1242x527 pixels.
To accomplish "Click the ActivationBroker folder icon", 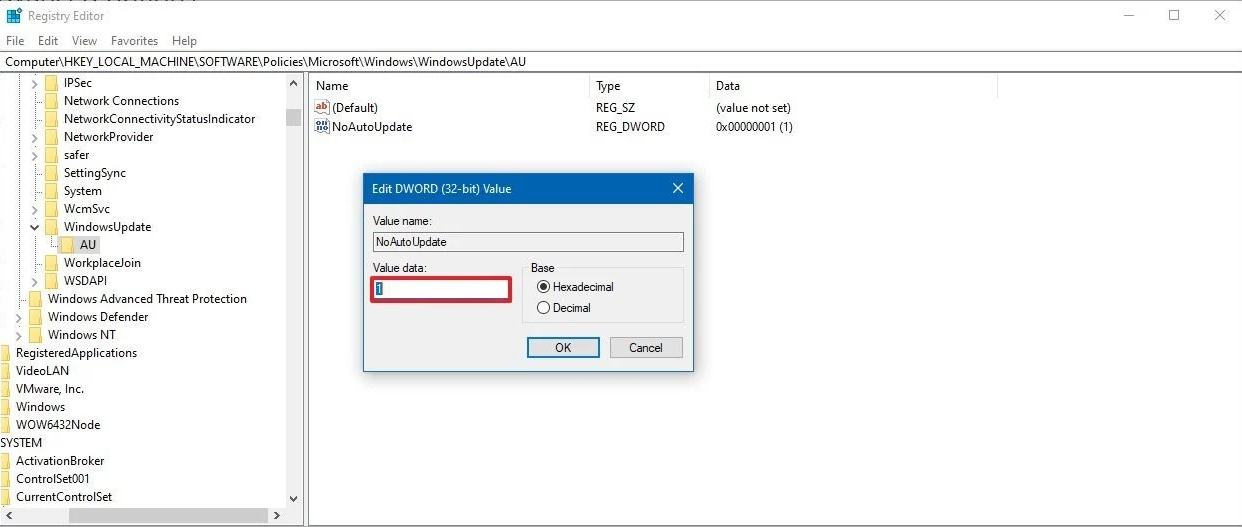I will pyautogui.click(x=5, y=461).
